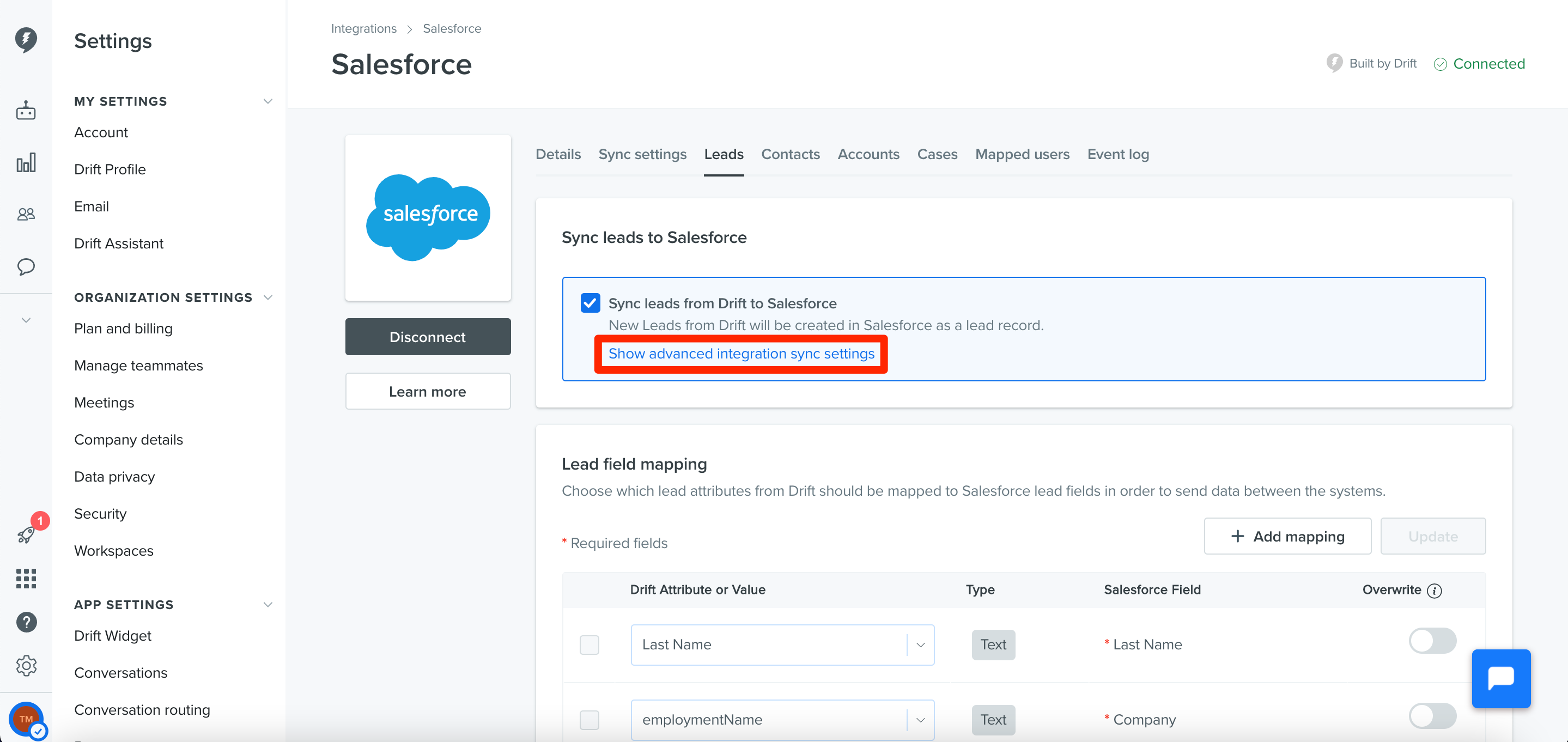This screenshot has width=1568, height=742.
Task: Open the app directory grid icon
Action: click(26, 578)
